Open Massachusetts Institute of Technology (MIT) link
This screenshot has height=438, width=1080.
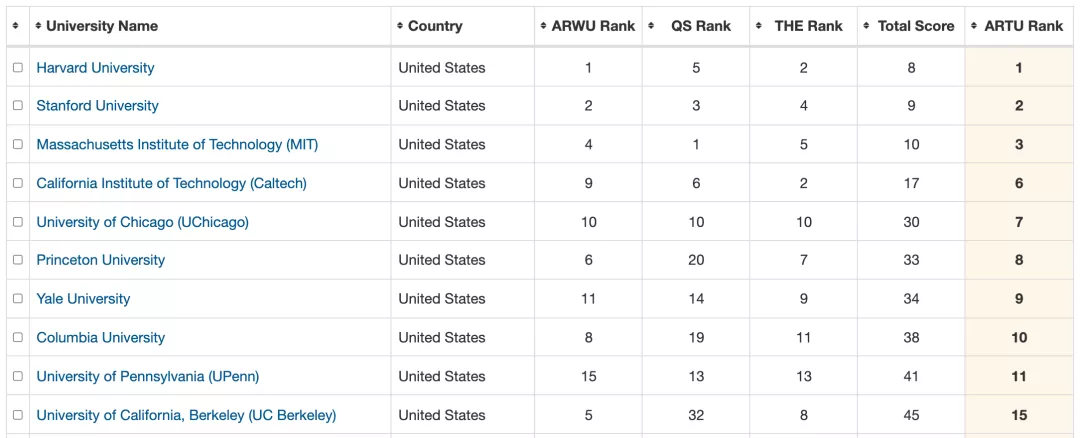177,145
